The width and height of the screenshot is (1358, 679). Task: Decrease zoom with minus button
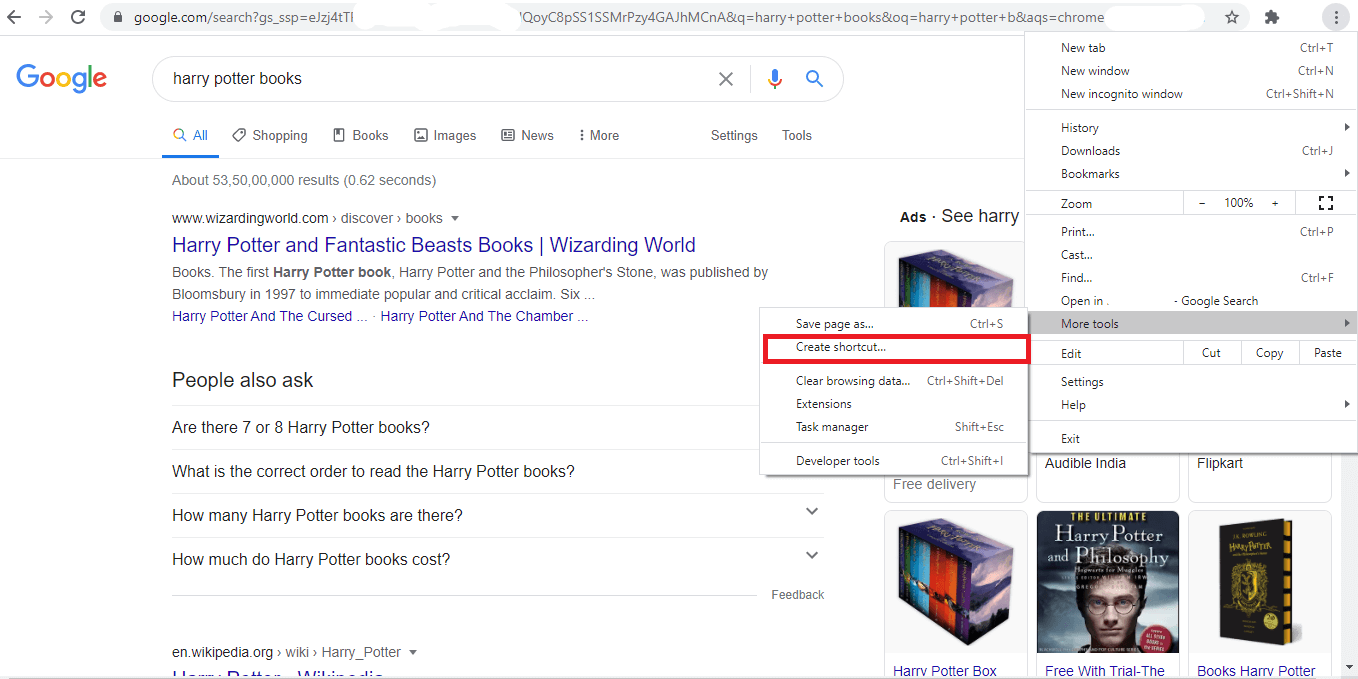pyautogui.click(x=1202, y=203)
